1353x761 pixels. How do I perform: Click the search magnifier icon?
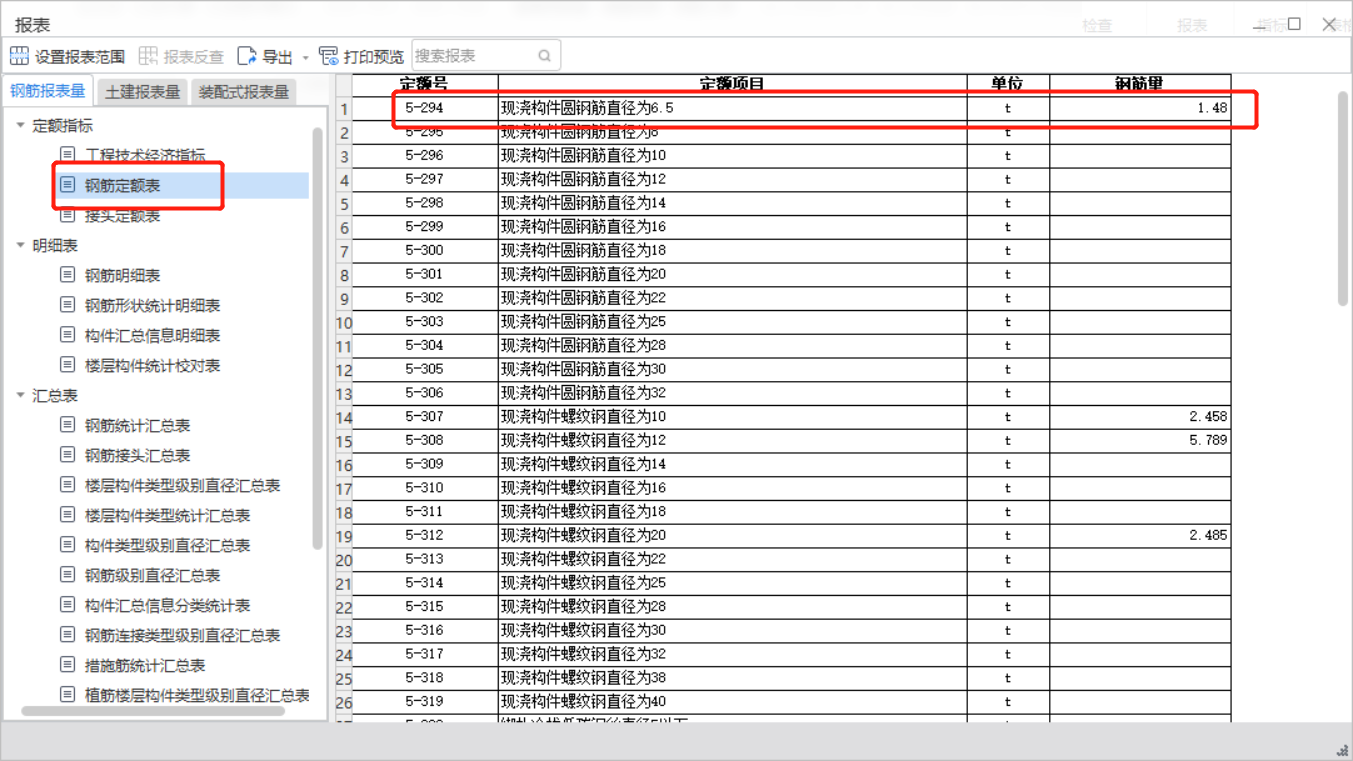(x=545, y=56)
